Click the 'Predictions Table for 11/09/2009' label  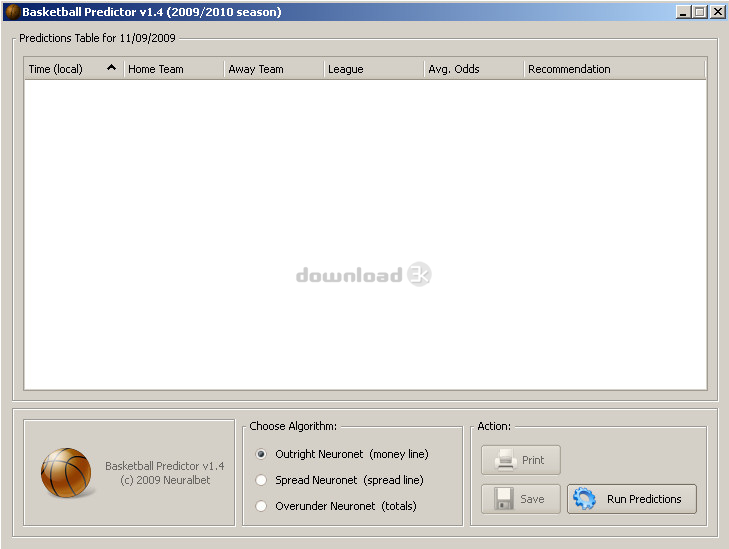point(97,38)
